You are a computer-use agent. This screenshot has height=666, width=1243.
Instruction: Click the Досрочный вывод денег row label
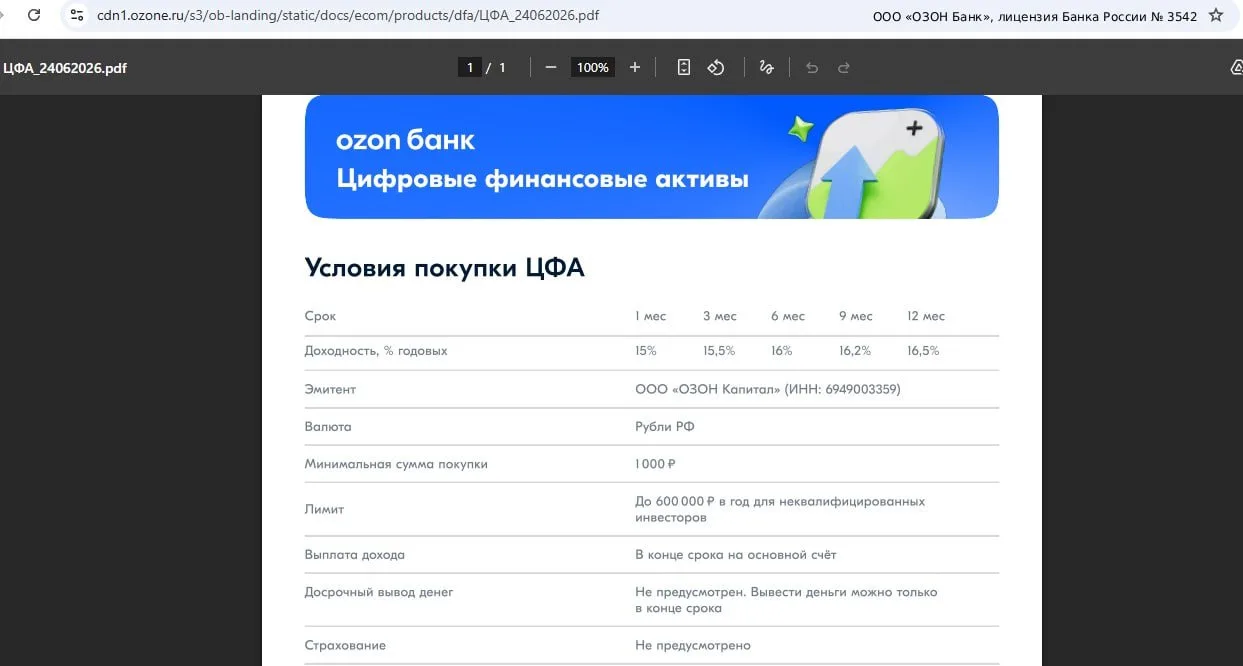(x=379, y=592)
